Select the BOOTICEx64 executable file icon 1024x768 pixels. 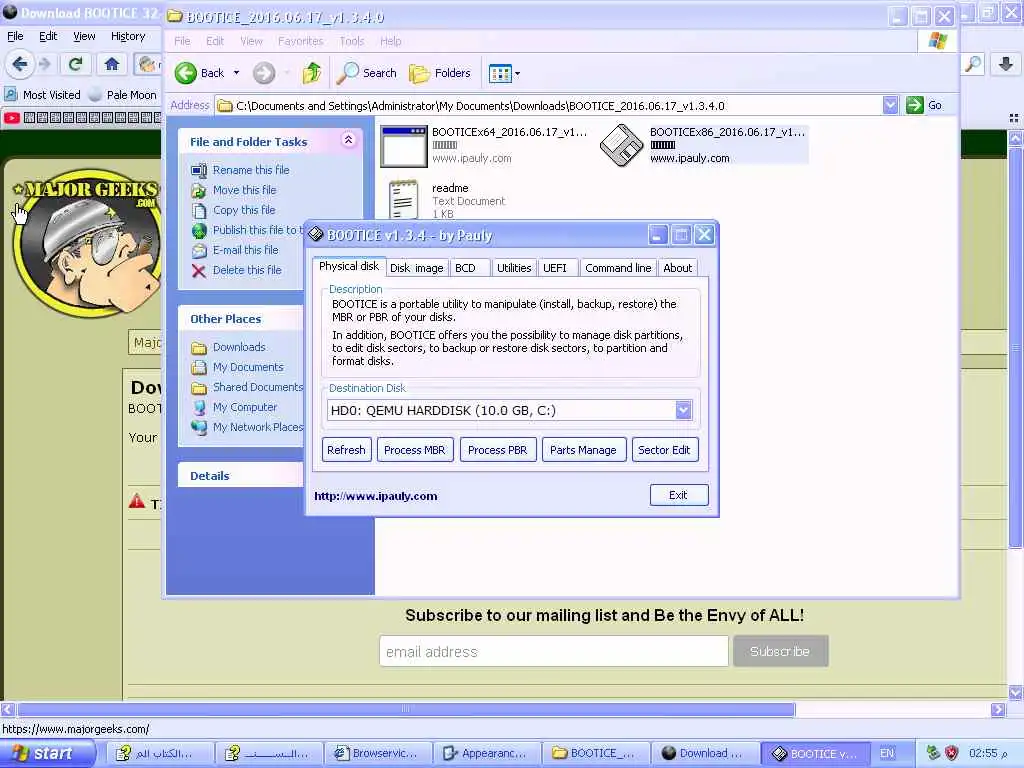coord(404,146)
